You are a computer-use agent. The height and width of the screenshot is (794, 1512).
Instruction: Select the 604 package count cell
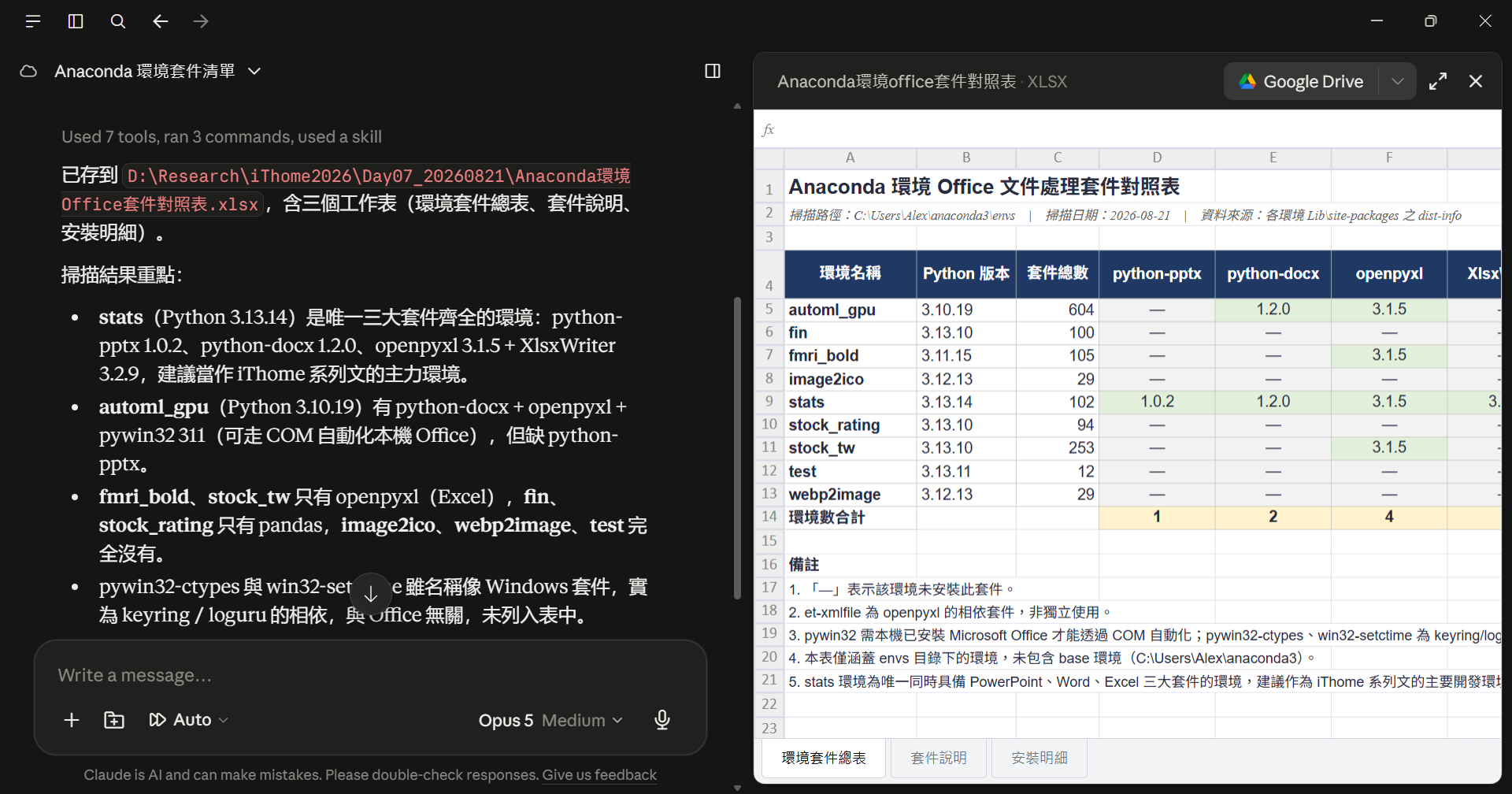[x=1058, y=310]
